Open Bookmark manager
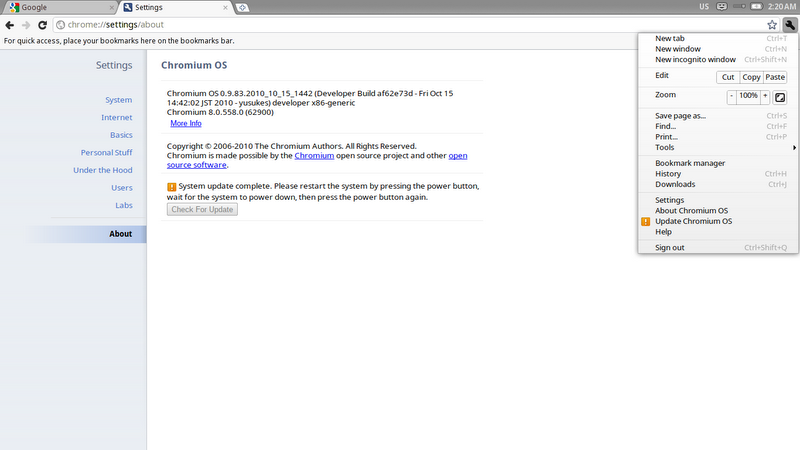Screen dimensions: 800x450 tap(718, 163)
